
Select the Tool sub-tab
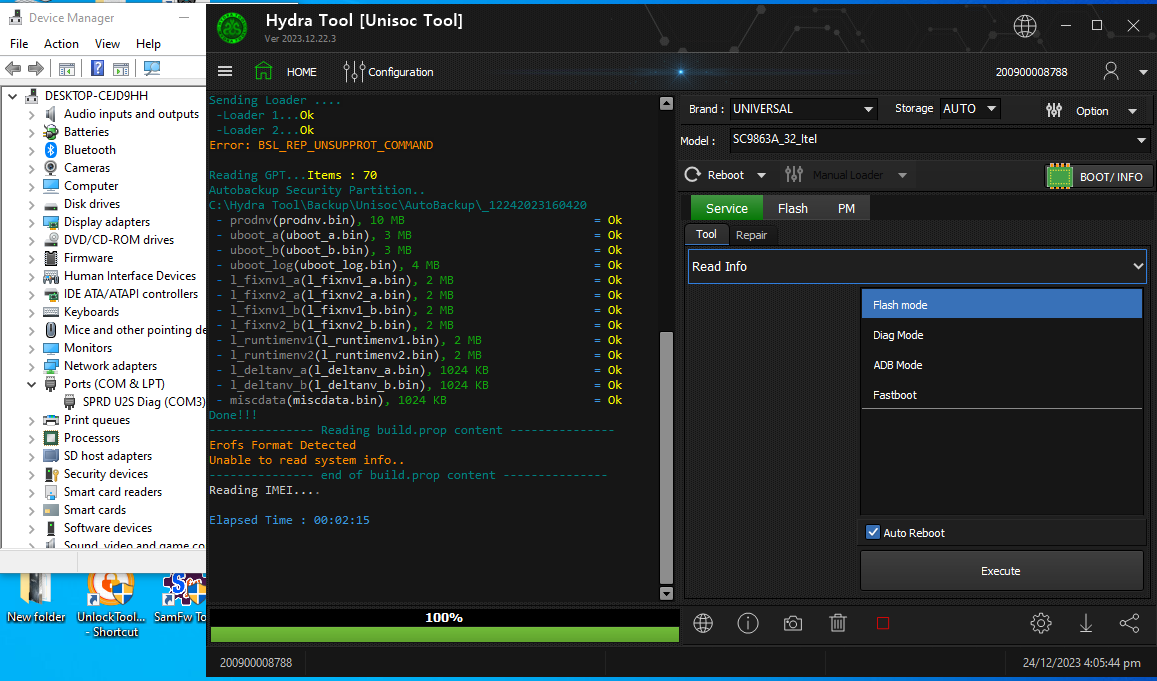click(706, 235)
